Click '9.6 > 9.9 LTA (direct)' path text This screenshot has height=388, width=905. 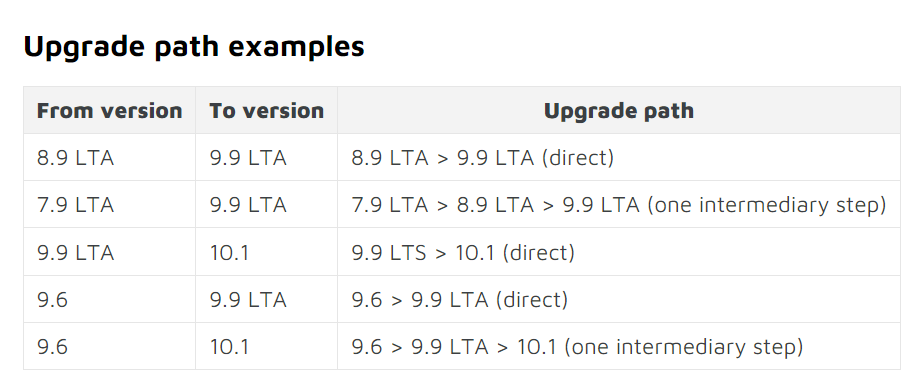coord(459,300)
